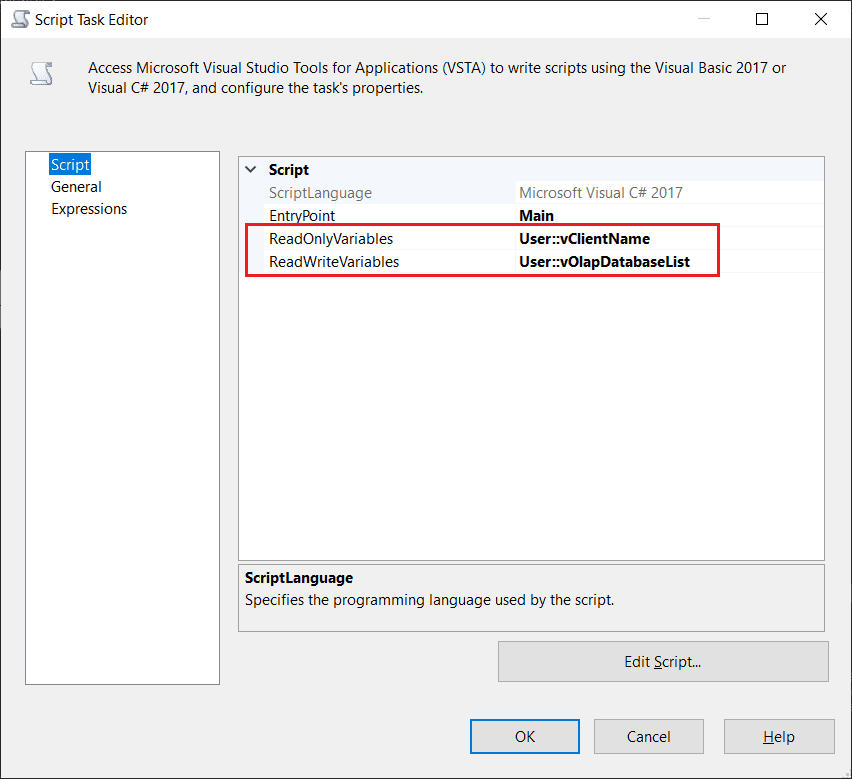
Task: Open the General page
Action: pos(76,187)
